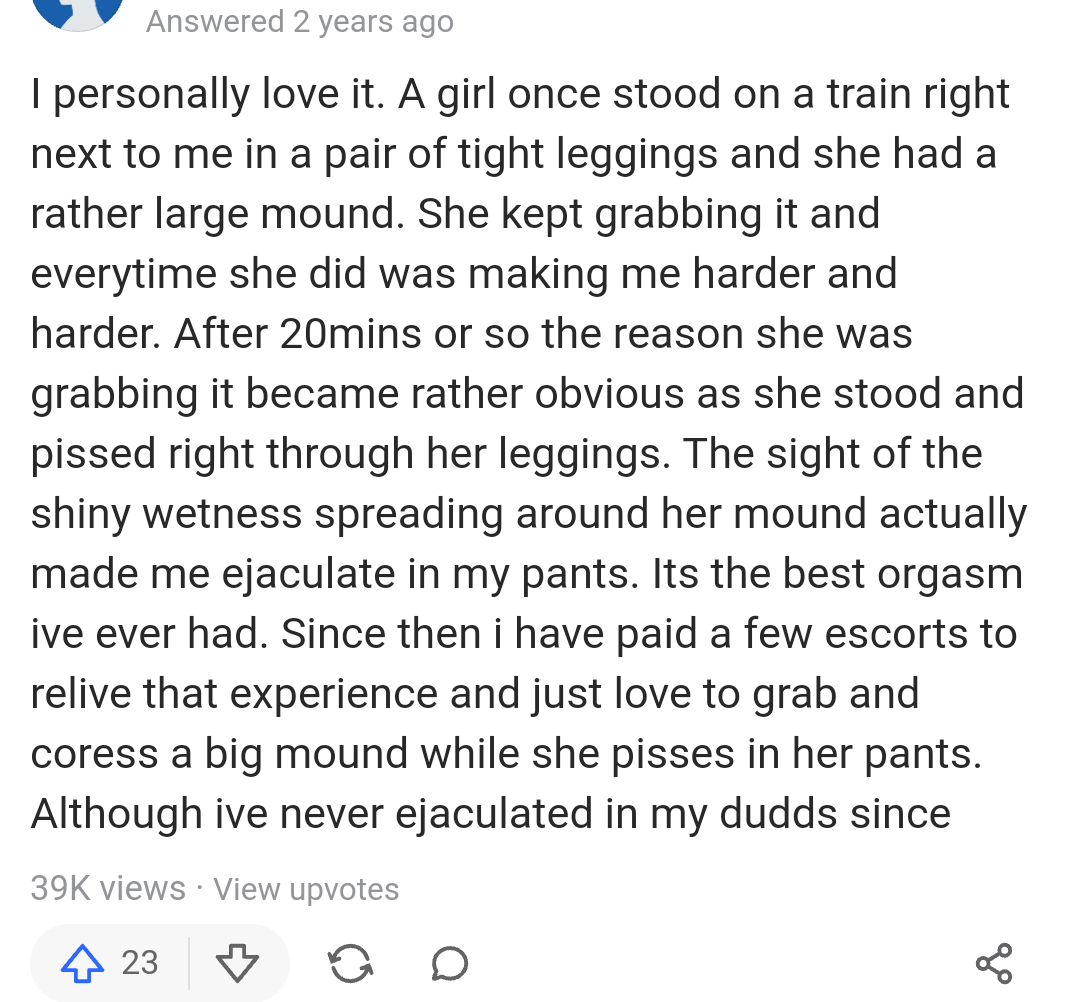Click the "39K views" count
Image resolution: width=1067 pixels, height=1002 pixels.
pos(108,889)
